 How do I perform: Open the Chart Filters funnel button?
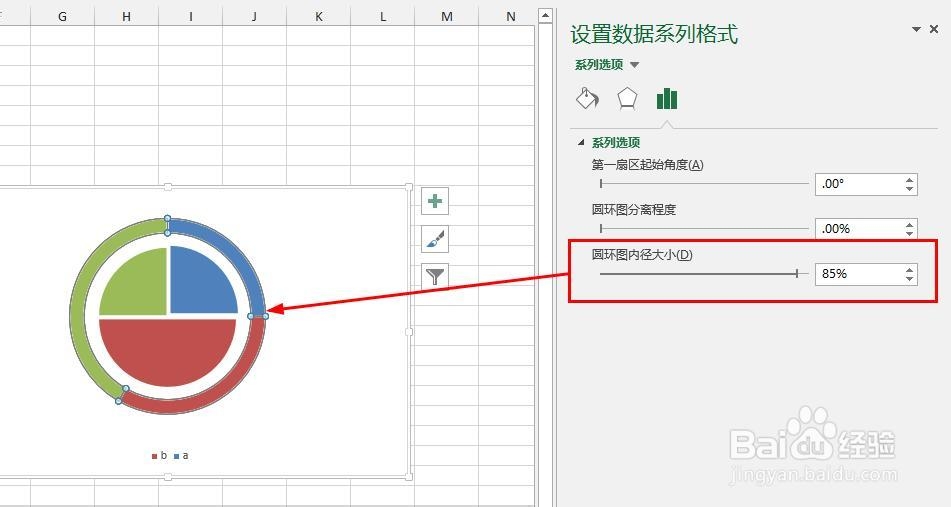coord(435,277)
